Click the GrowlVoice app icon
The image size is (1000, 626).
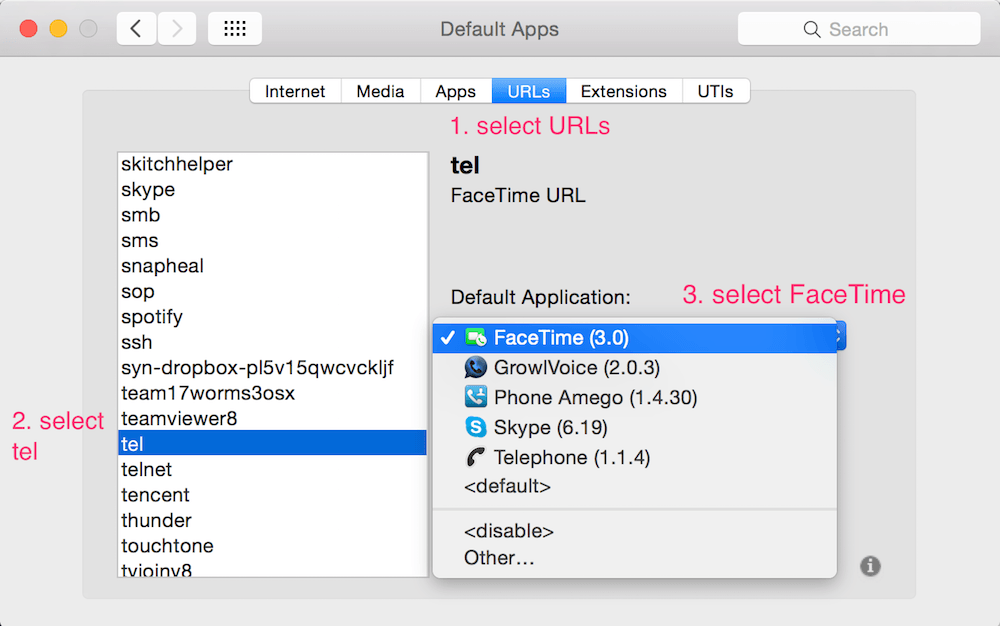coord(476,367)
